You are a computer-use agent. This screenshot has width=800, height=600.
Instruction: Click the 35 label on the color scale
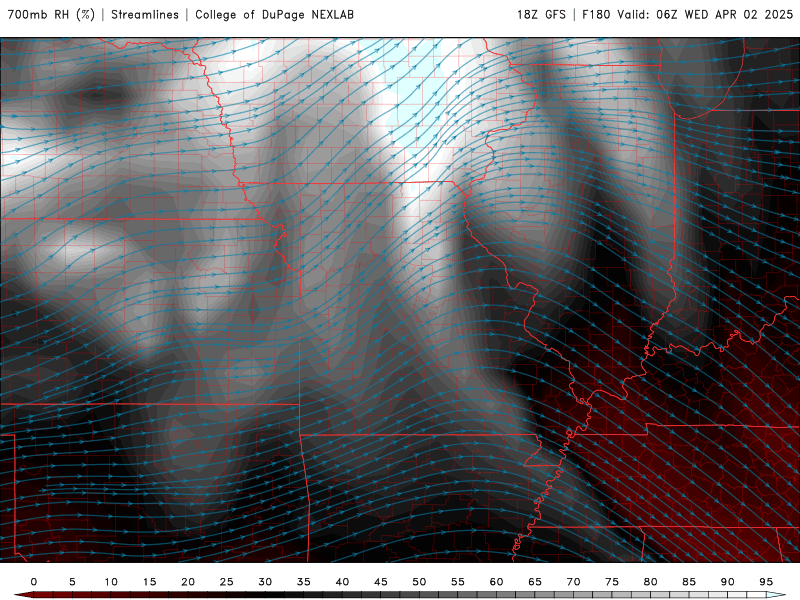(x=304, y=582)
